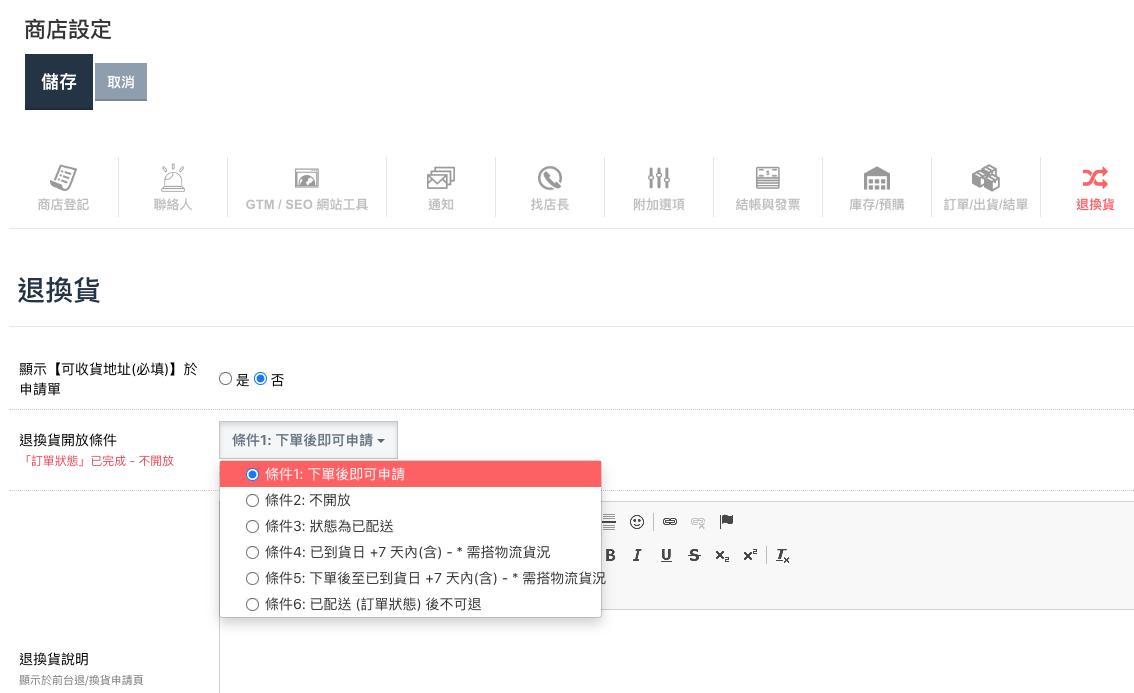Toggle italic formatting in the editor
The height and width of the screenshot is (693, 1134).
pyautogui.click(x=637, y=555)
